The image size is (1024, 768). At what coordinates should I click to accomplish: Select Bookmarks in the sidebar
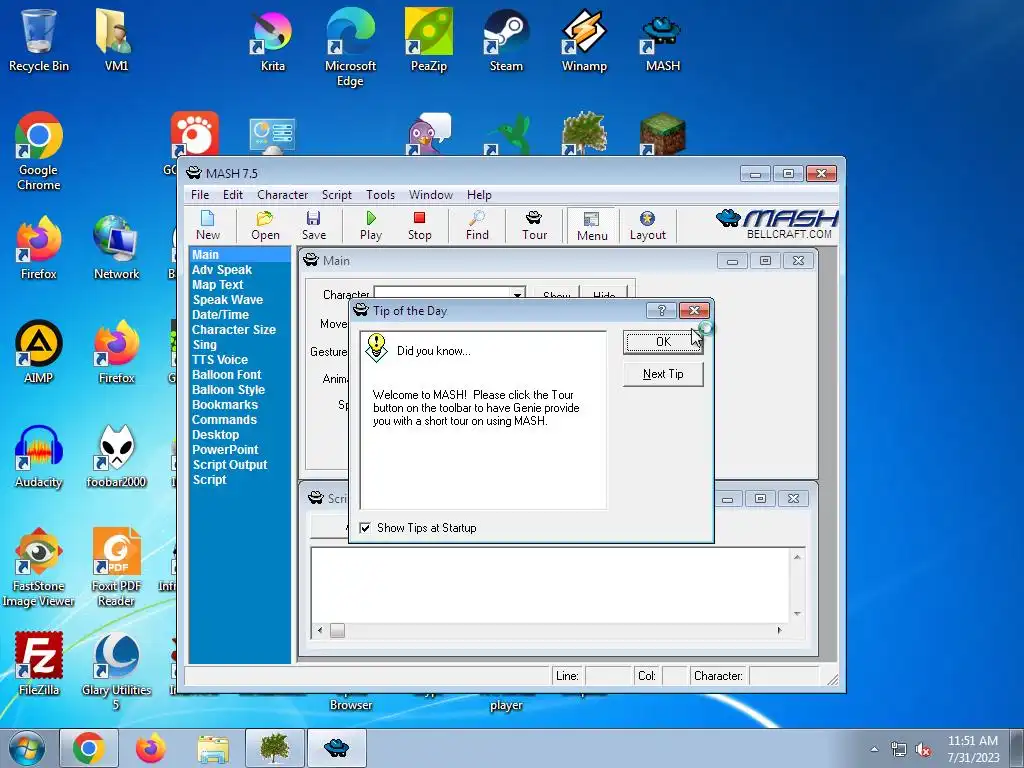click(x=225, y=405)
